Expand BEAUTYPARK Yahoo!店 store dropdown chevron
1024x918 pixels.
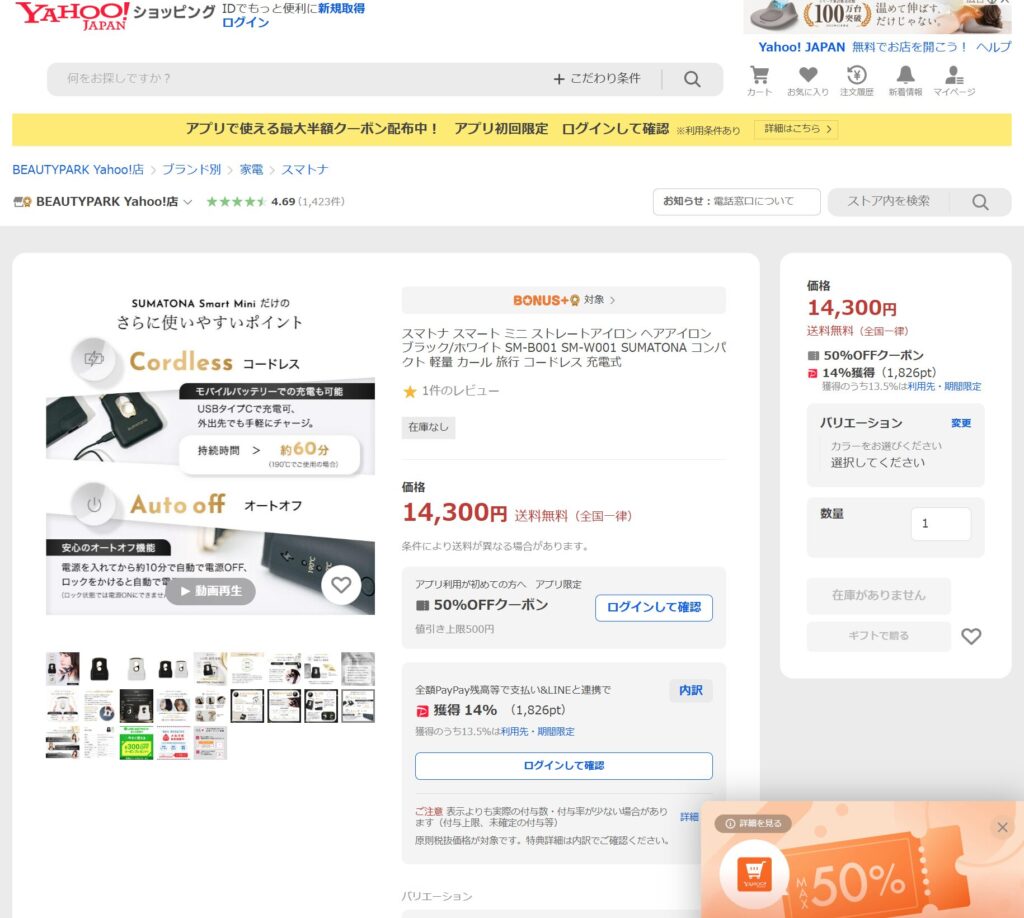(187, 202)
